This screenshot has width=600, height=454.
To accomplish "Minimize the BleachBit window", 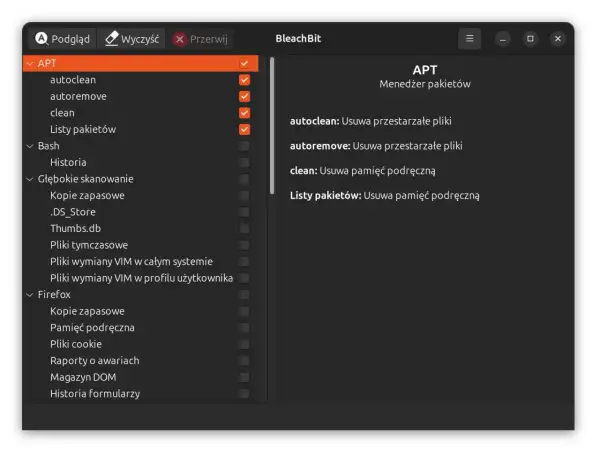I will pos(503,39).
